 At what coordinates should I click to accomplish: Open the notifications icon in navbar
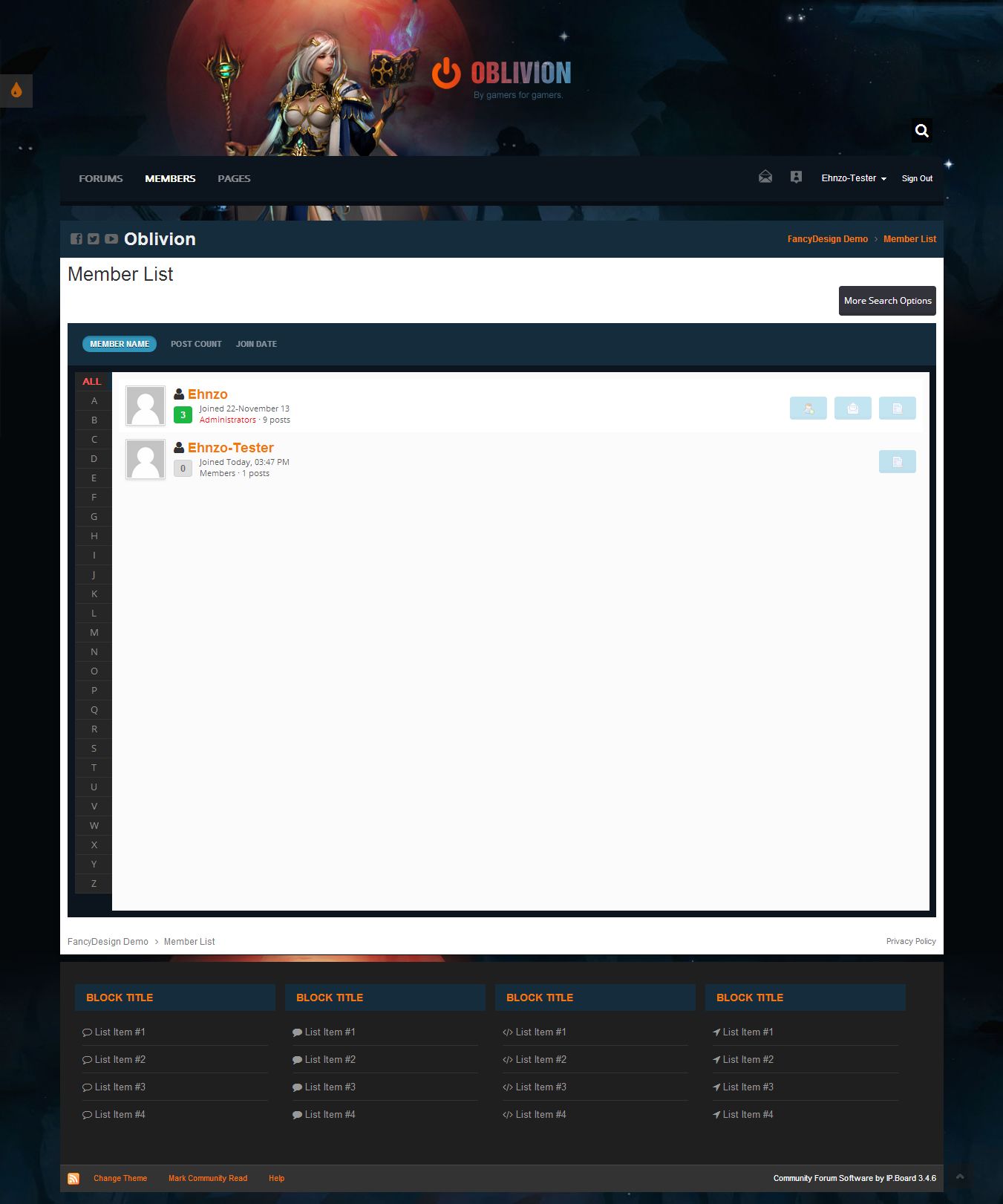click(796, 177)
